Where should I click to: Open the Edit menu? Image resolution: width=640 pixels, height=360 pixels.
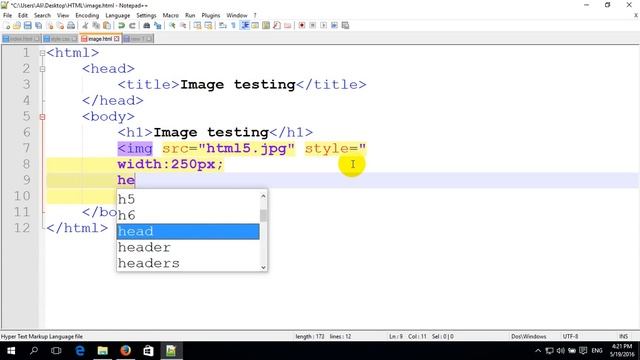click(x=23, y=15)
